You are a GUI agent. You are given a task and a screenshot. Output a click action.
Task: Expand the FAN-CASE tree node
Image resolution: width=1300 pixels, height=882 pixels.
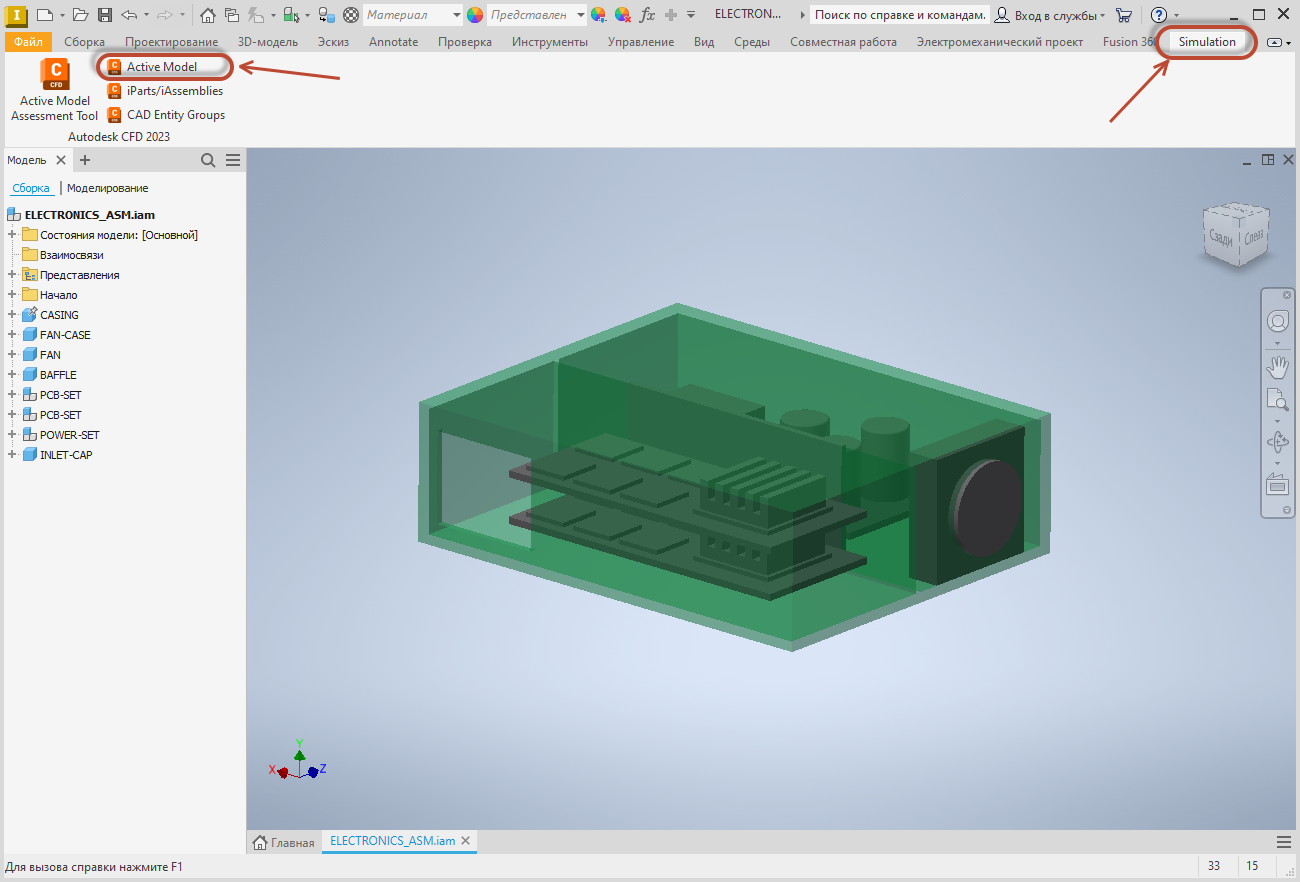(12, 335)
